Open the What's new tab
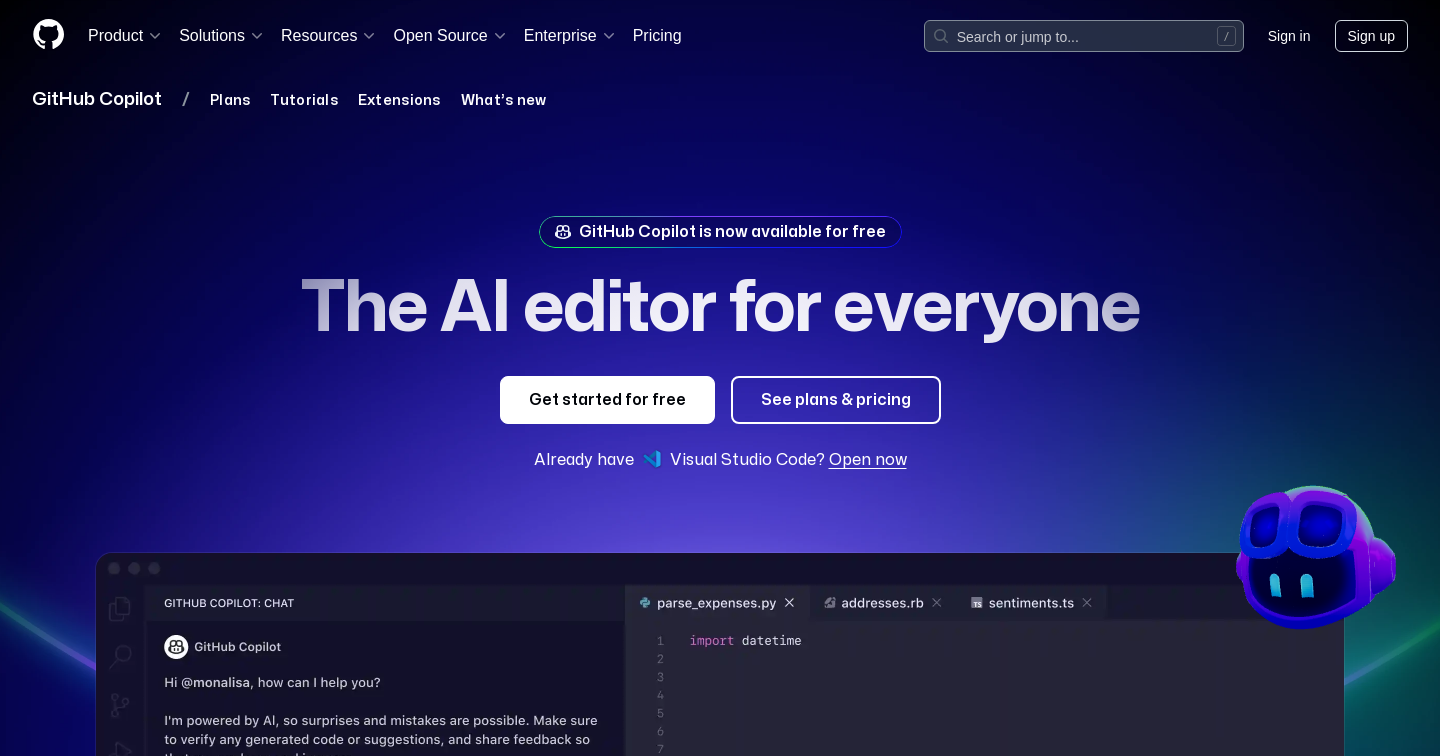This screenshot has height=756, width=1440. (x=503, y=100)
